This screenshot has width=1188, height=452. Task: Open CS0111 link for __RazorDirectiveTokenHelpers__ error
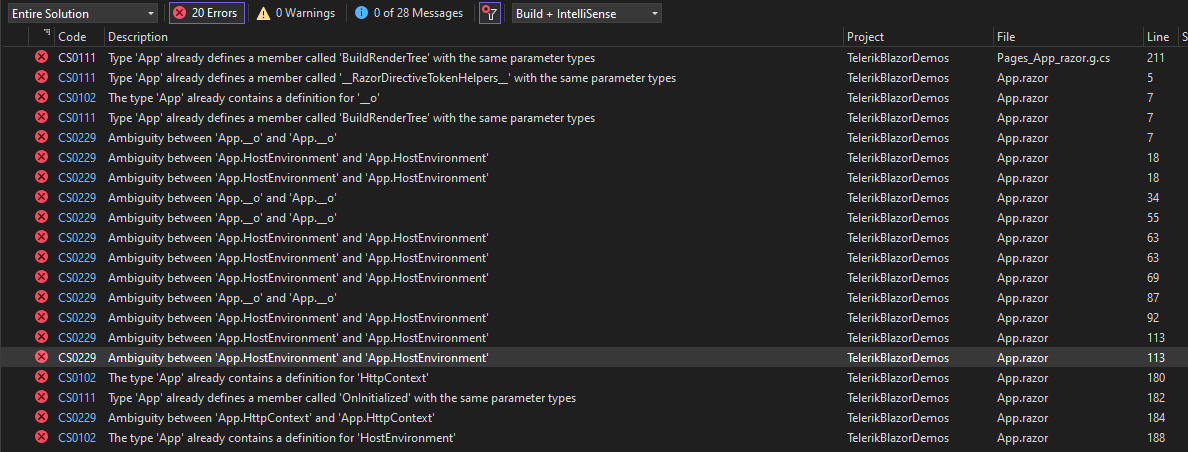click(x=77, y=78)
